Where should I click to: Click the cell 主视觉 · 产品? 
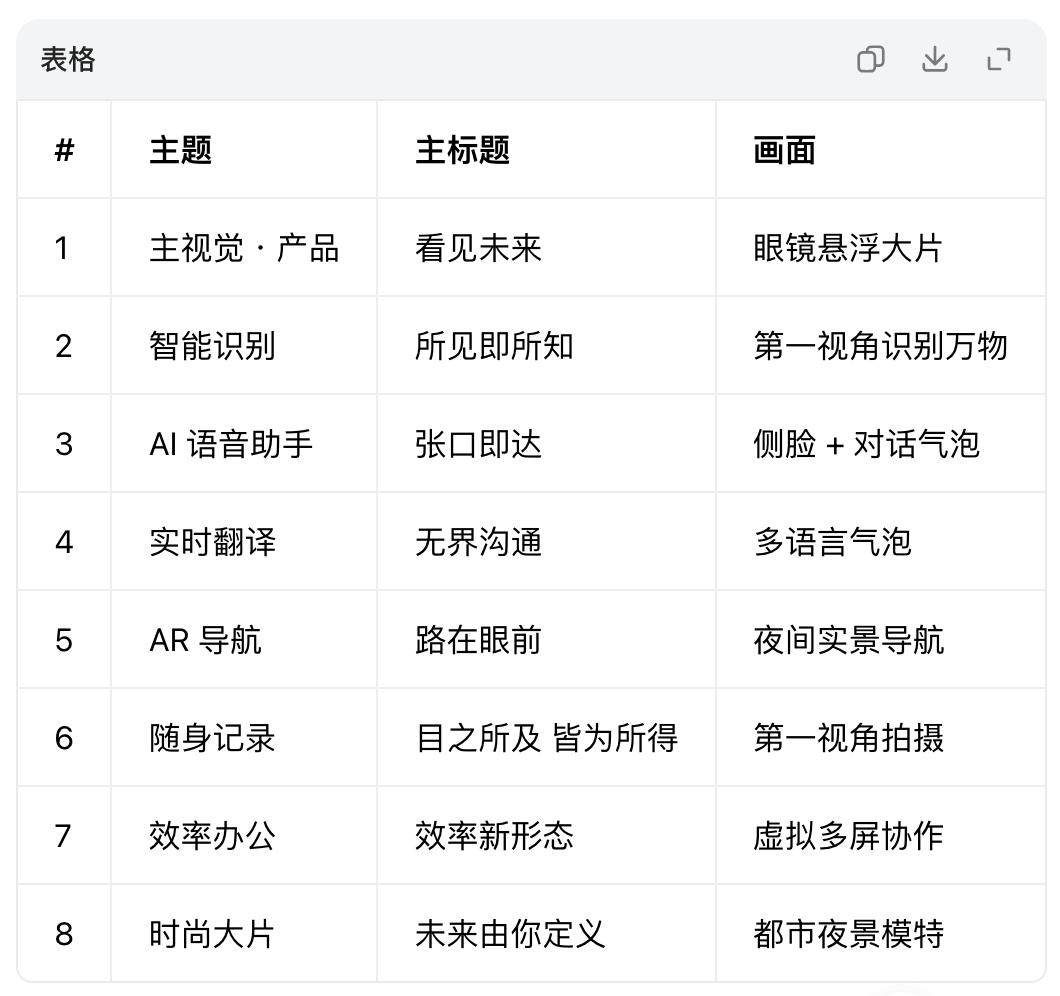(x=244, y=248)
